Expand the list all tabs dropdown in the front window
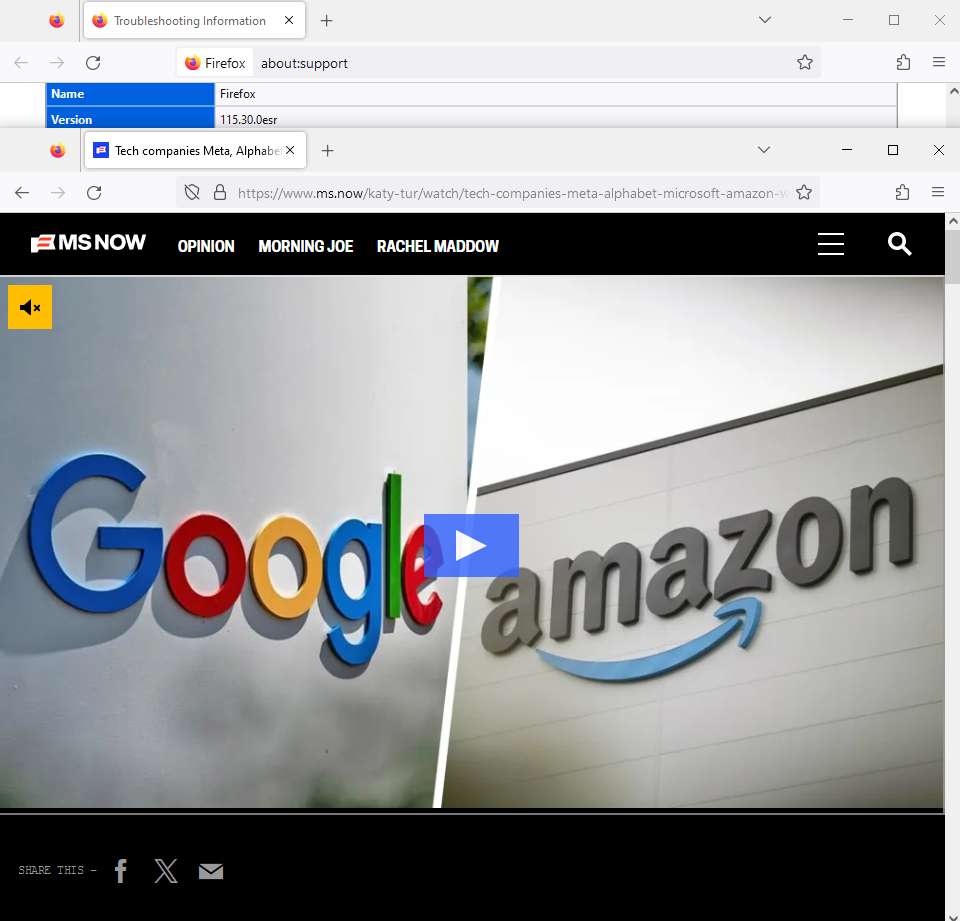960x921 pixels. click(763, 150)
